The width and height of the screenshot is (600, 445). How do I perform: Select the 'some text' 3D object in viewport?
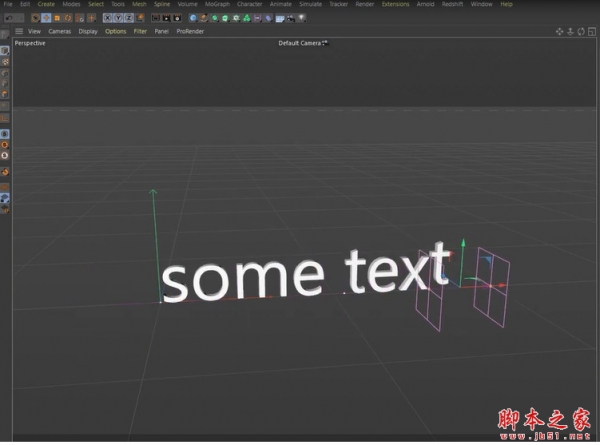tap(300, 273)
